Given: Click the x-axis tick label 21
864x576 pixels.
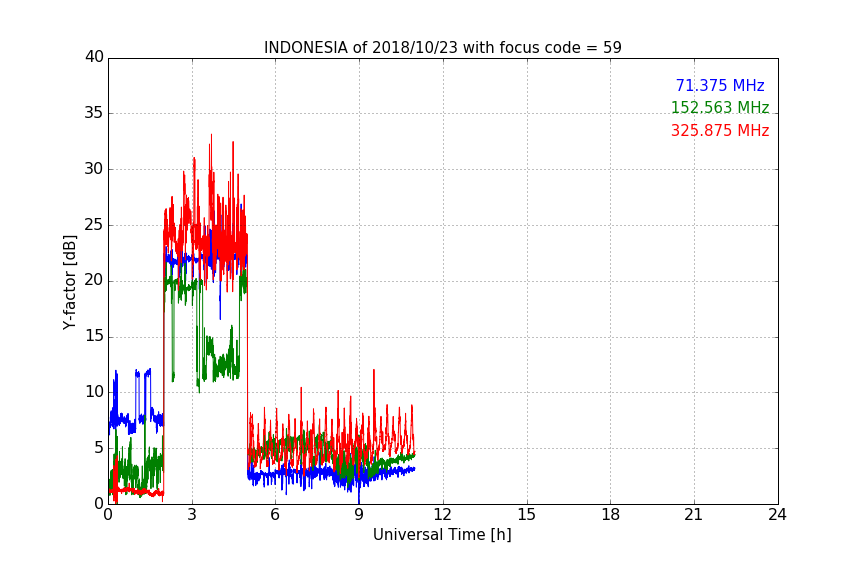Looking at the screenshot, I should pos(694,515).
